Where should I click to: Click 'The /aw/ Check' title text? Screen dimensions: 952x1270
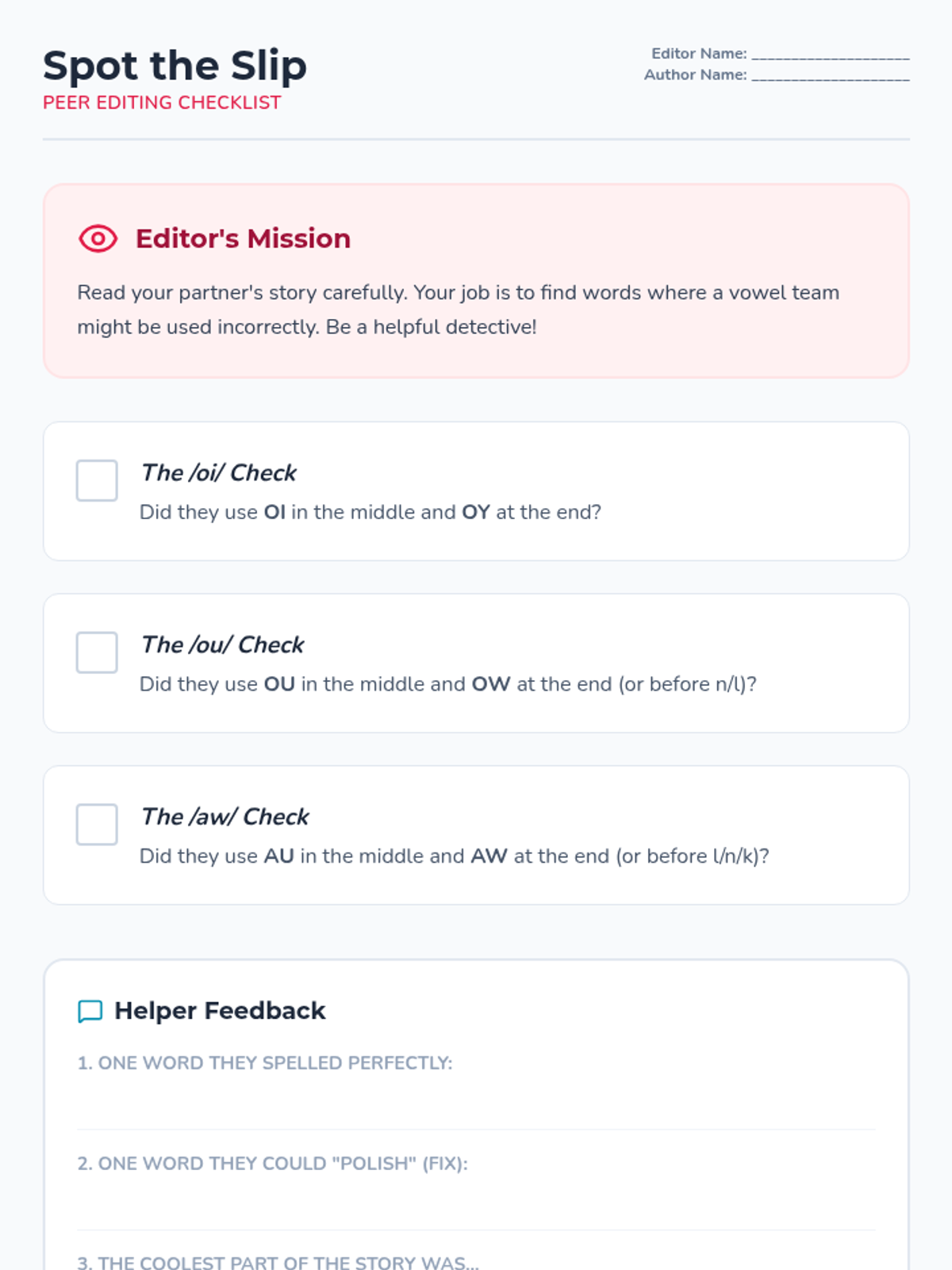pos(225,817)
